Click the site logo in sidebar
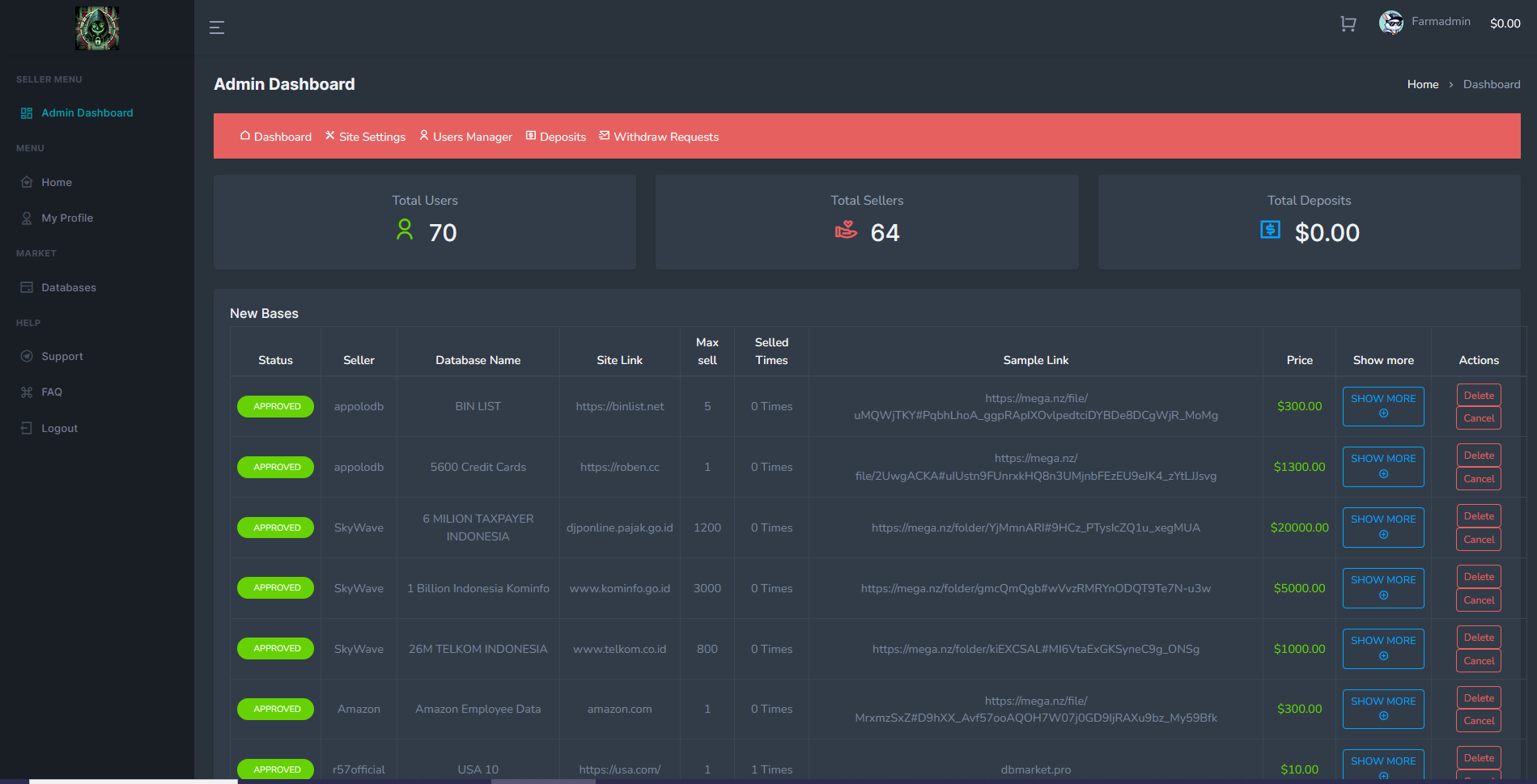The width and height of the screenshot is (1537, 784). click(97, 28)
